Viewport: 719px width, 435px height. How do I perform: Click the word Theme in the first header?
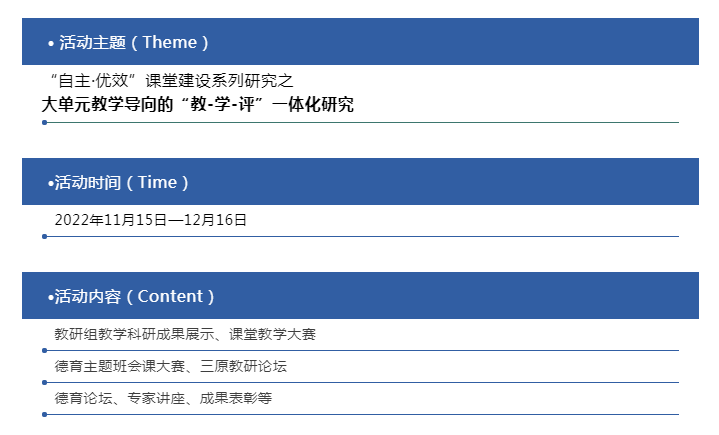[170, 42]
